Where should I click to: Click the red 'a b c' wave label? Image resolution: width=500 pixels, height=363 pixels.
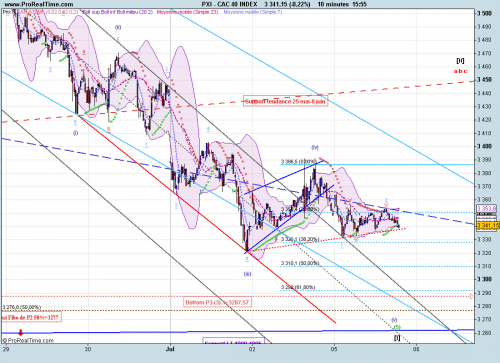click(x=460, y=71)
